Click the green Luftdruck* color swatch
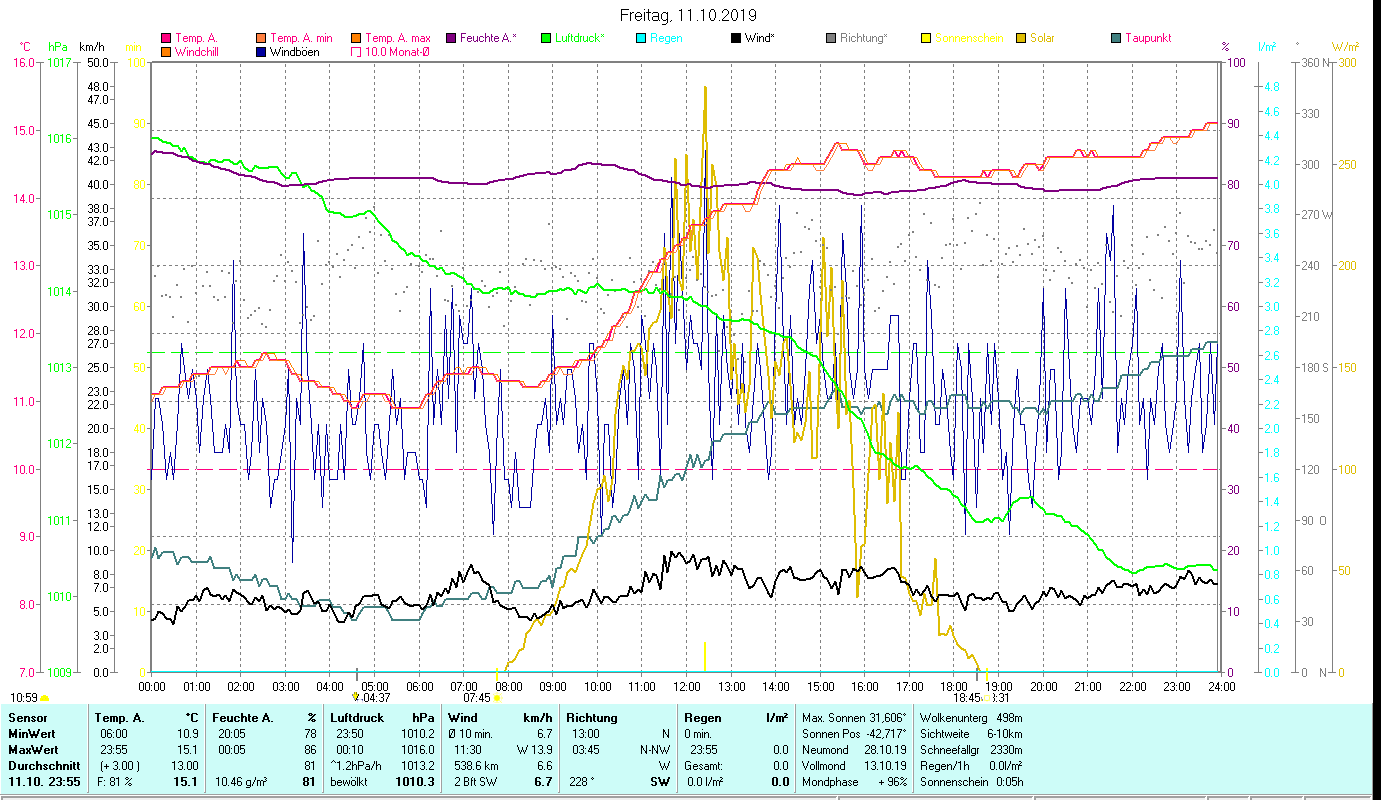 (546, 38)
